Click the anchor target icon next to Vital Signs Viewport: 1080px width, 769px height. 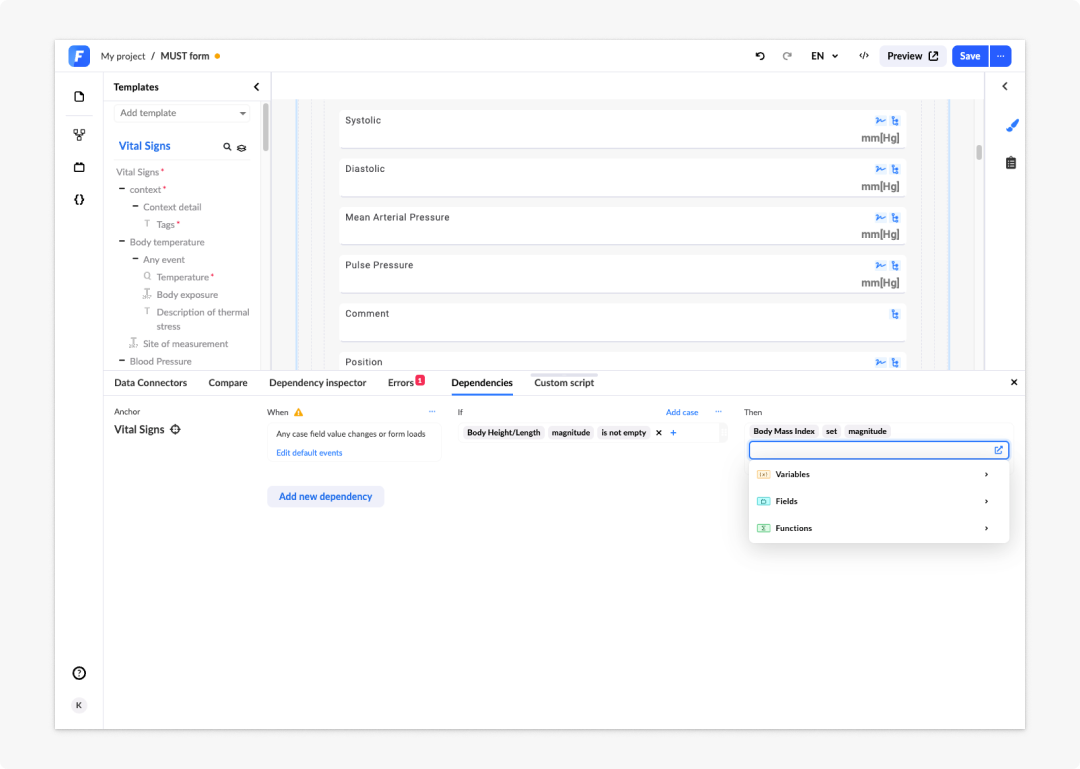click(x=176, y=429)
